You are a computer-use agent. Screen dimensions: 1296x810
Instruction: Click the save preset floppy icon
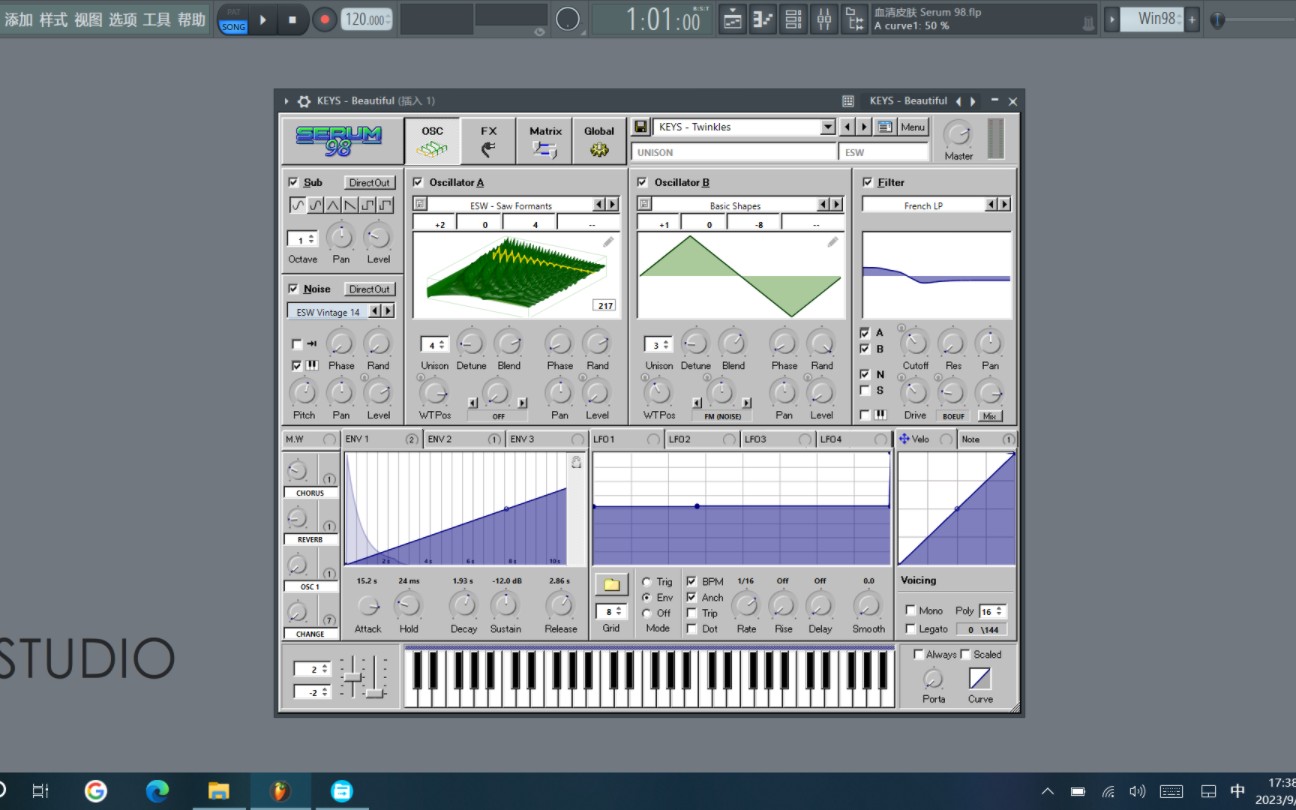click(x=641, y=127)
